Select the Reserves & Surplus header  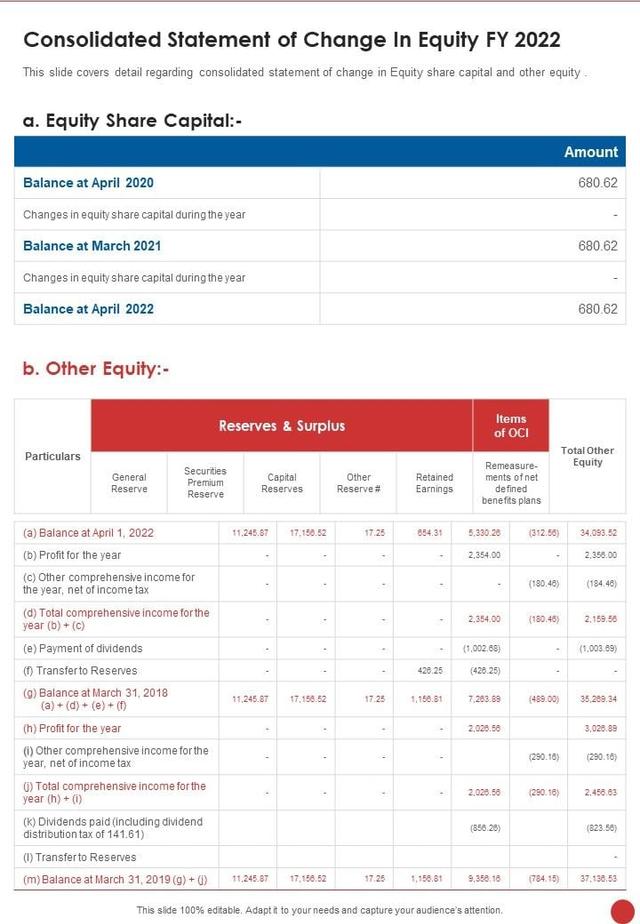[282, 425]
